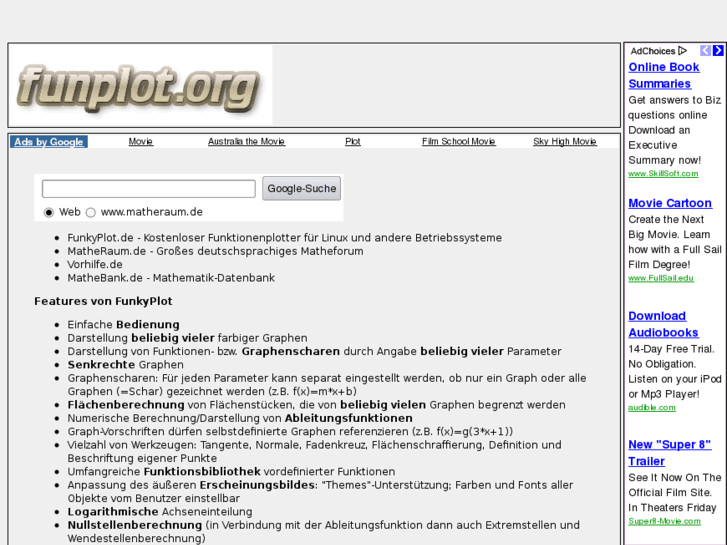Open the Ads by Google link

tap(49, 142)
